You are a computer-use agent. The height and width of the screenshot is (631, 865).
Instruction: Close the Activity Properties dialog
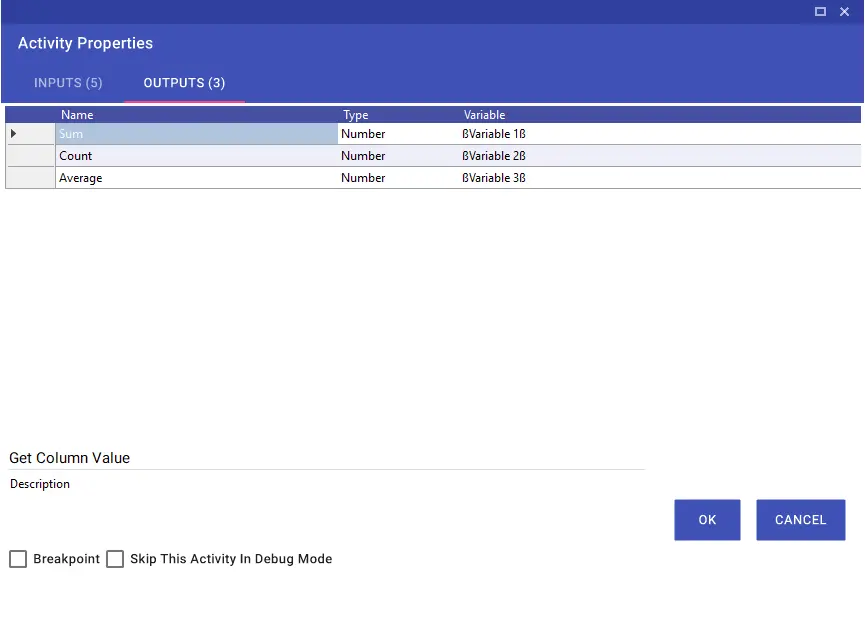click(x=845, y=12)
